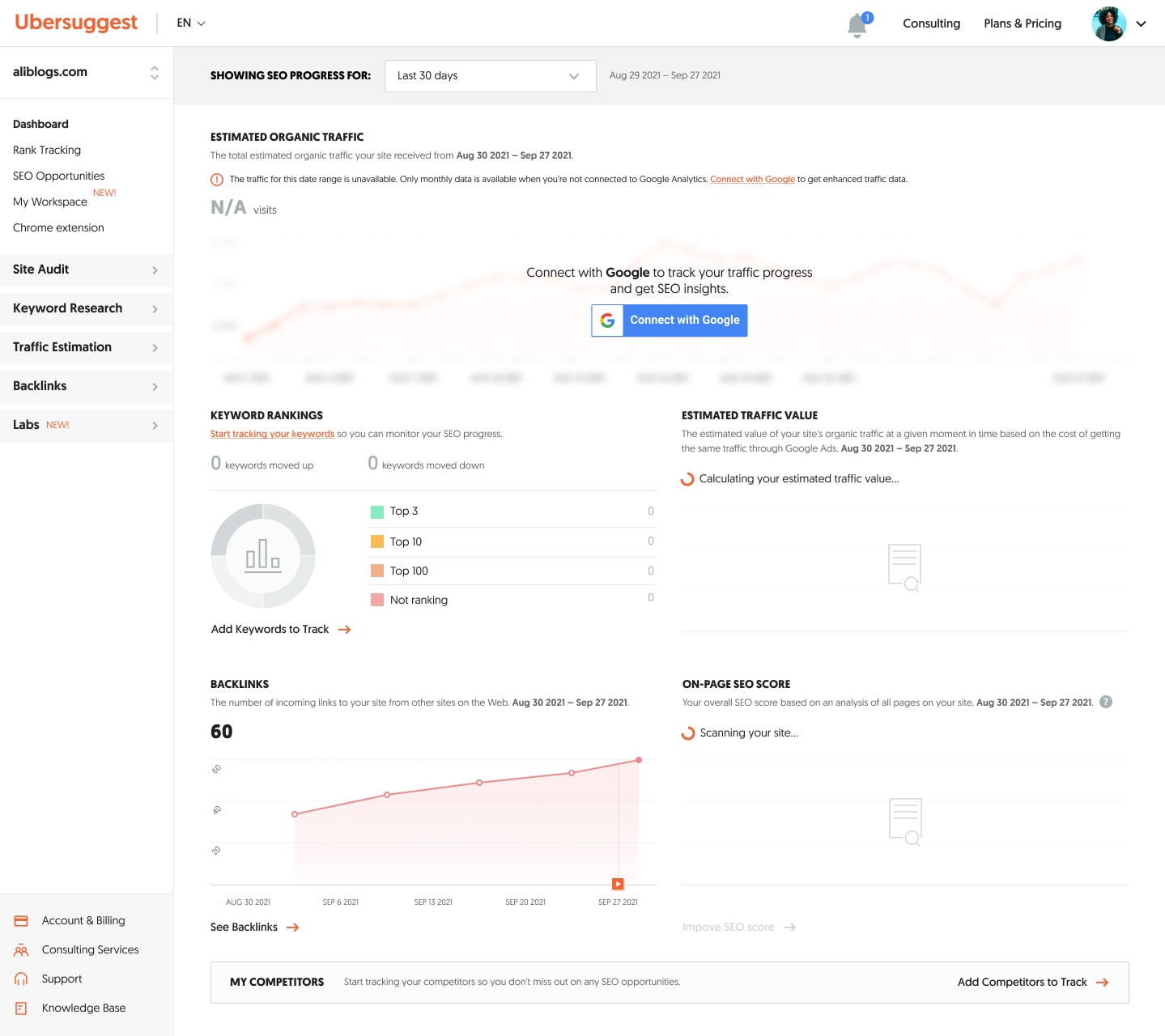Click the Google G logo icon
Screen dimensions: 1165x1036
(x=607, y=321)
